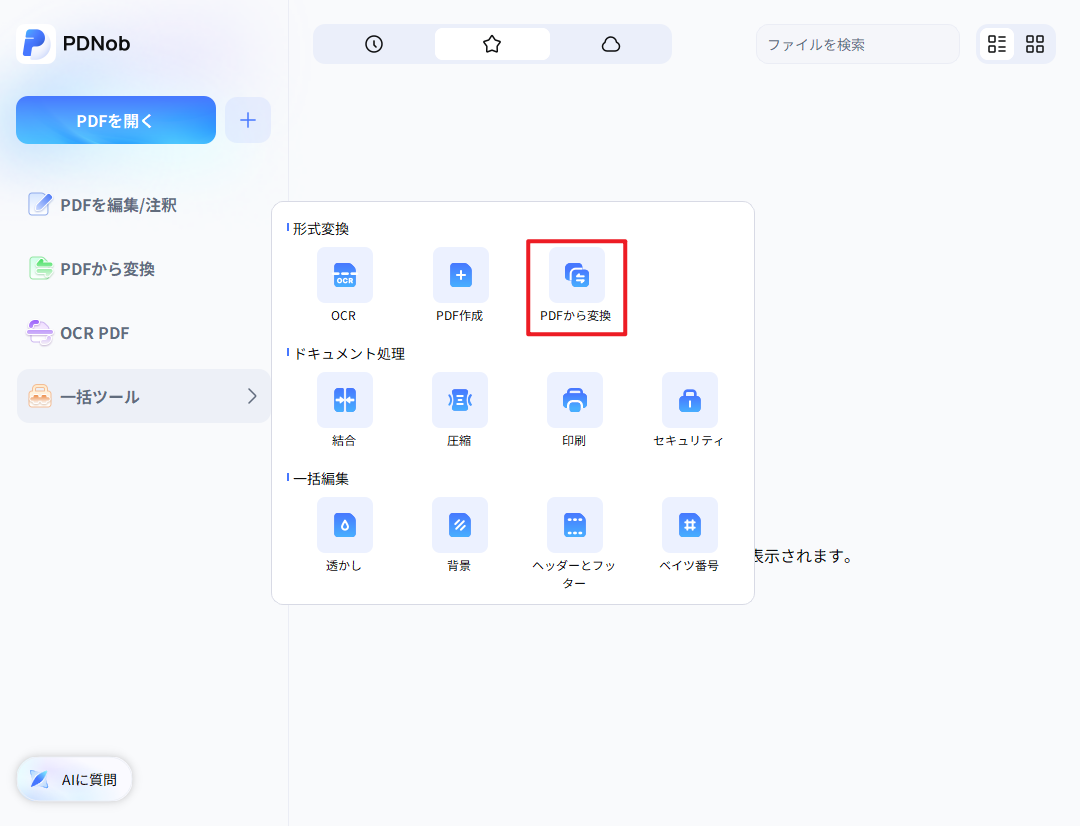Click the PDNob logo icon
This screenshot has height=826, width=1080.
point(36,43)
